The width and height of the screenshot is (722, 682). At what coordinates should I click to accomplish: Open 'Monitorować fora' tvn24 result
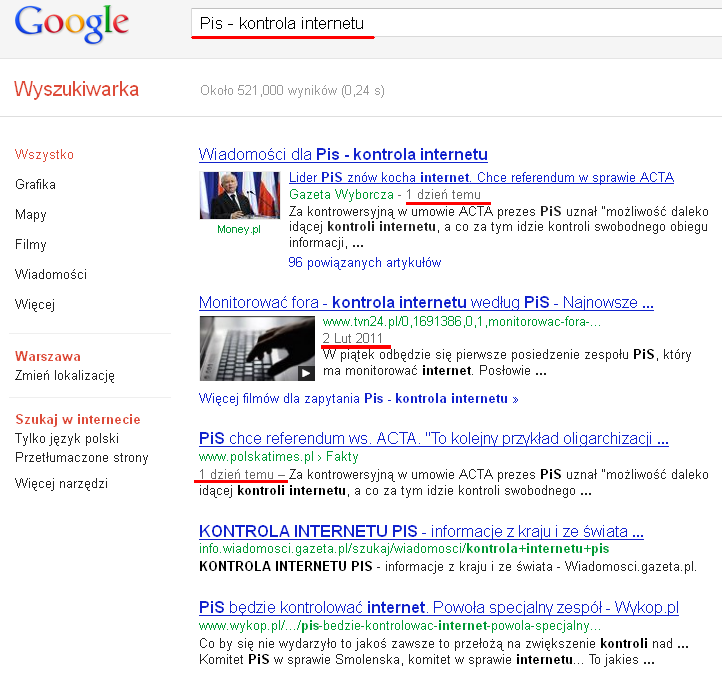click(426, 303)
